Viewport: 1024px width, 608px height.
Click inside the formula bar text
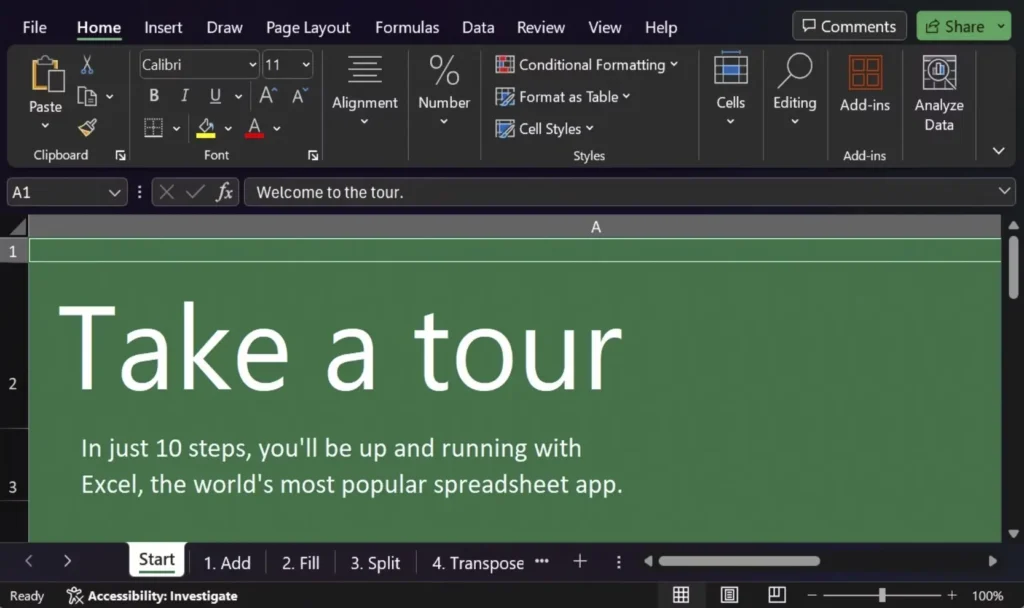tap(600, 192)
